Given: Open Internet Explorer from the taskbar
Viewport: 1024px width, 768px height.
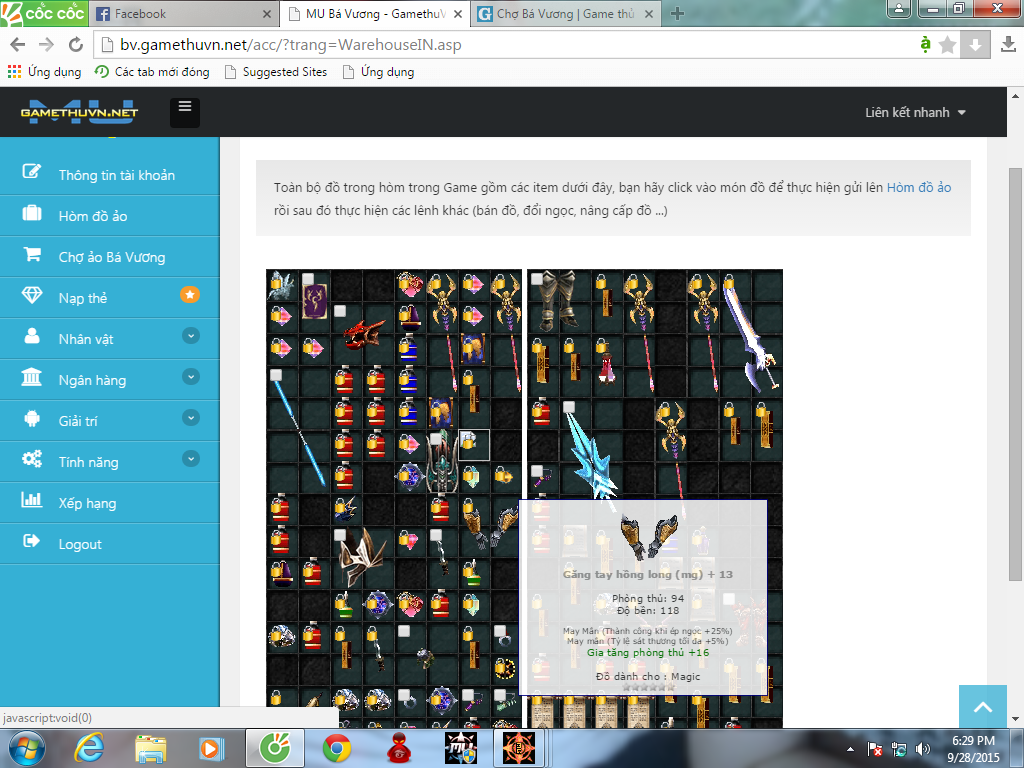Looking at the screenshot, I should 89,748.
